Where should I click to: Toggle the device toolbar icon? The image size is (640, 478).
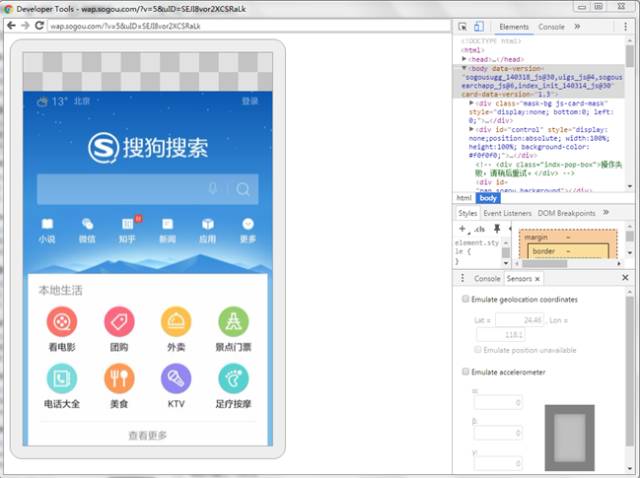coord(478,27)
